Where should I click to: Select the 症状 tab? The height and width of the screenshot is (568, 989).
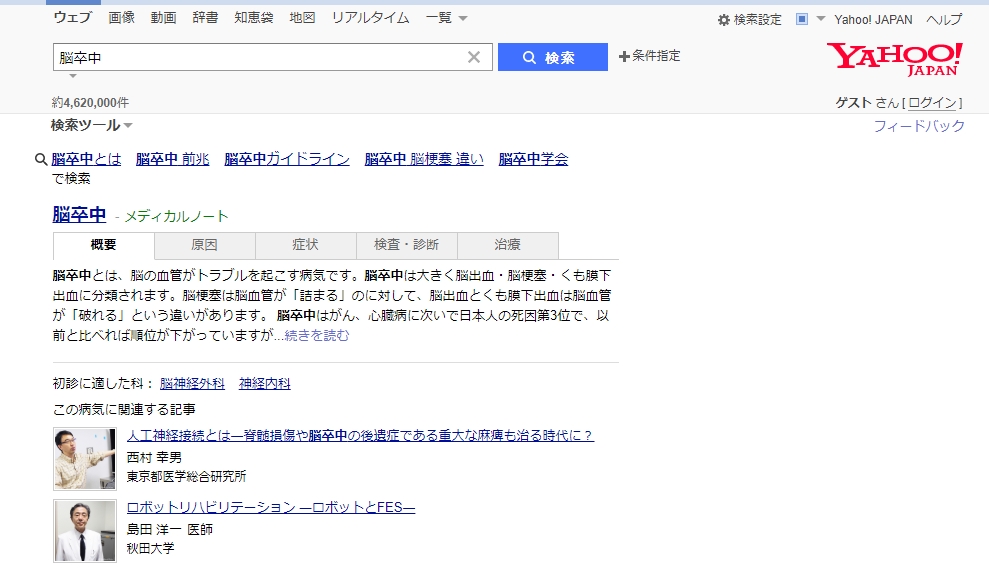[305, 245]
